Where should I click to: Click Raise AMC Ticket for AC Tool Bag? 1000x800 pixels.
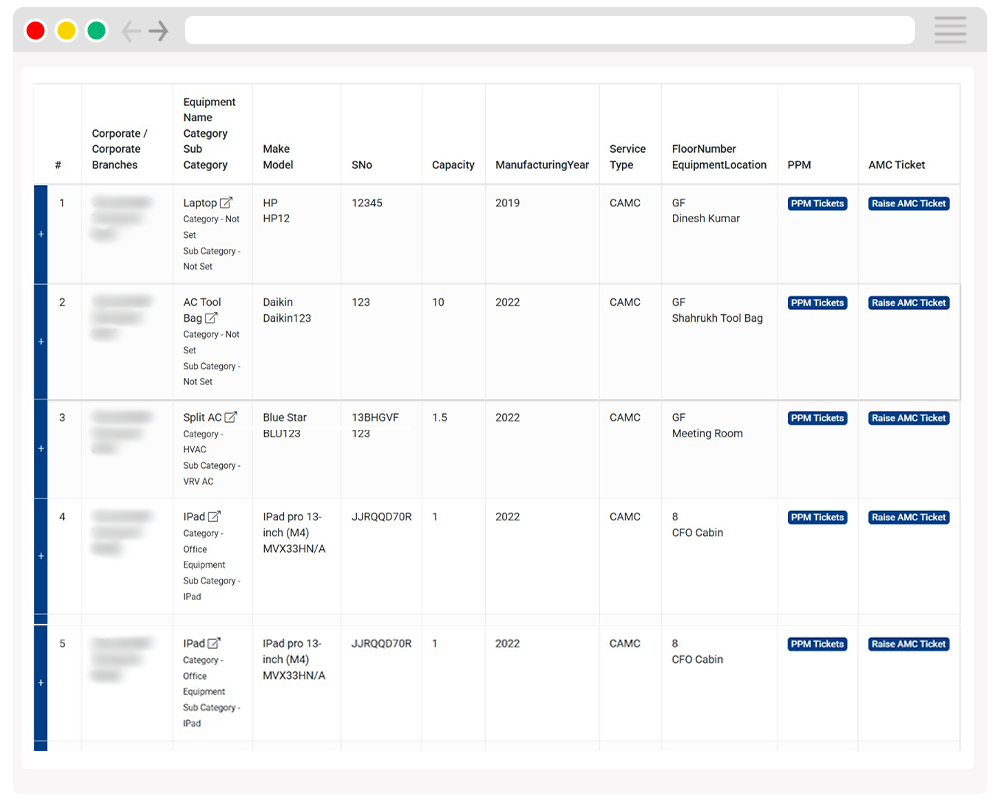[x=907, y=302]
